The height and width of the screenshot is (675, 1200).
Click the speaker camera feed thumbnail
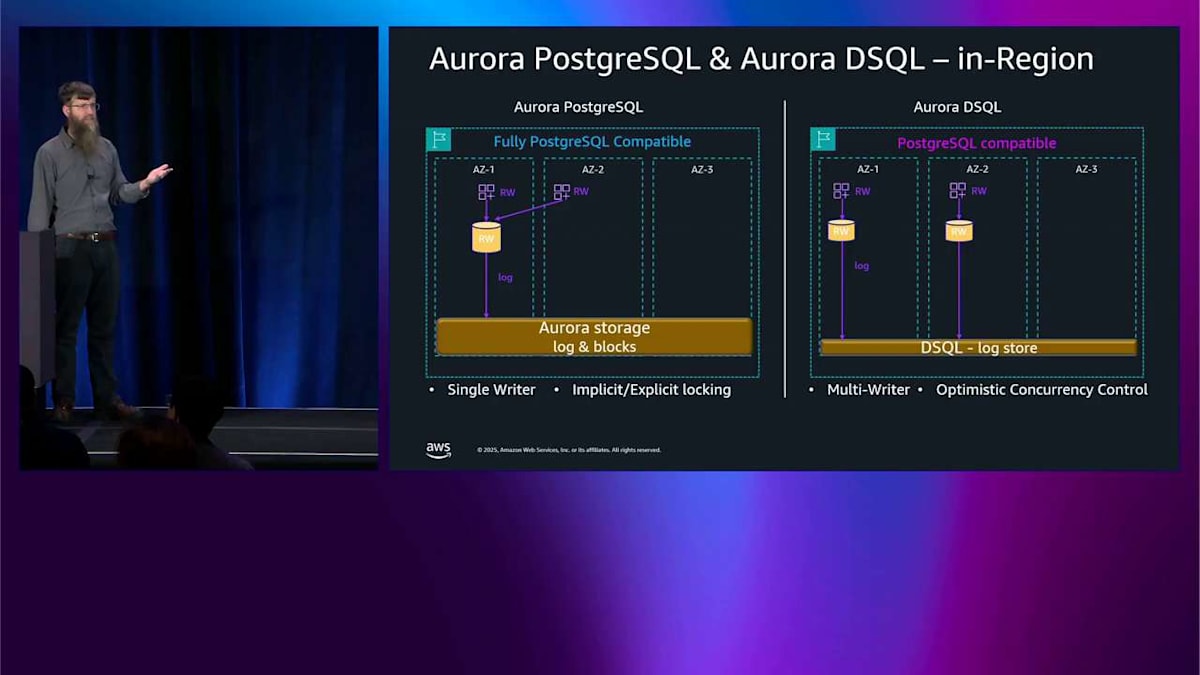point(199,248)
